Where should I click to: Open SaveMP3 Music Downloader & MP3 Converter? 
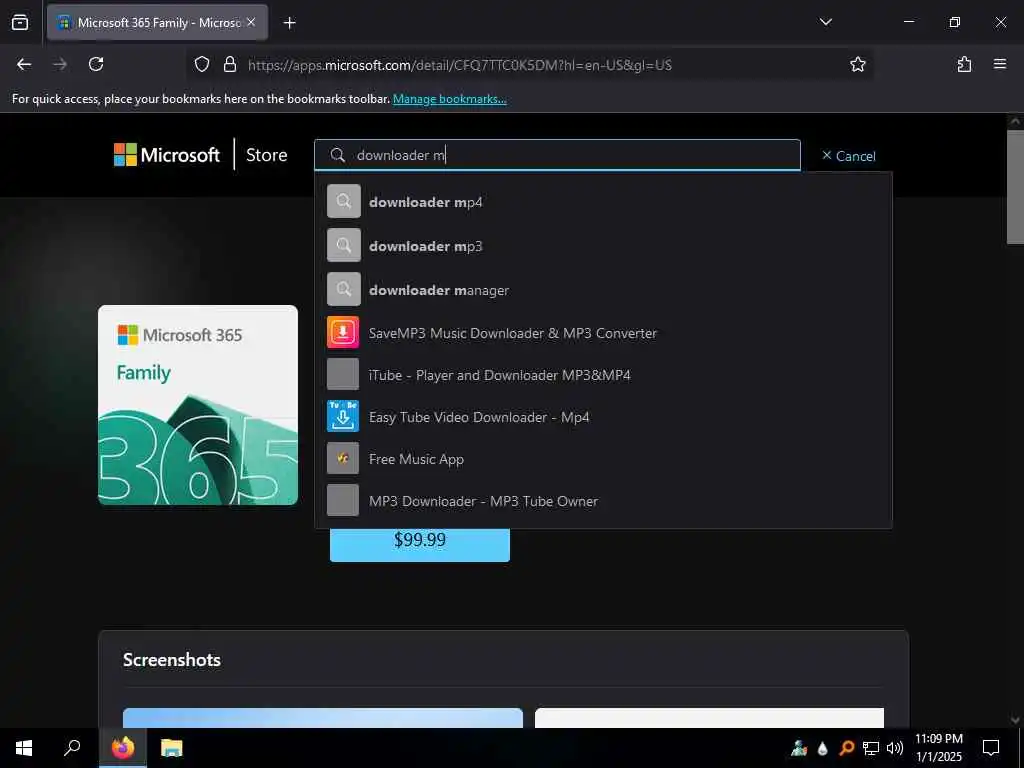click(x=603, y=332)
